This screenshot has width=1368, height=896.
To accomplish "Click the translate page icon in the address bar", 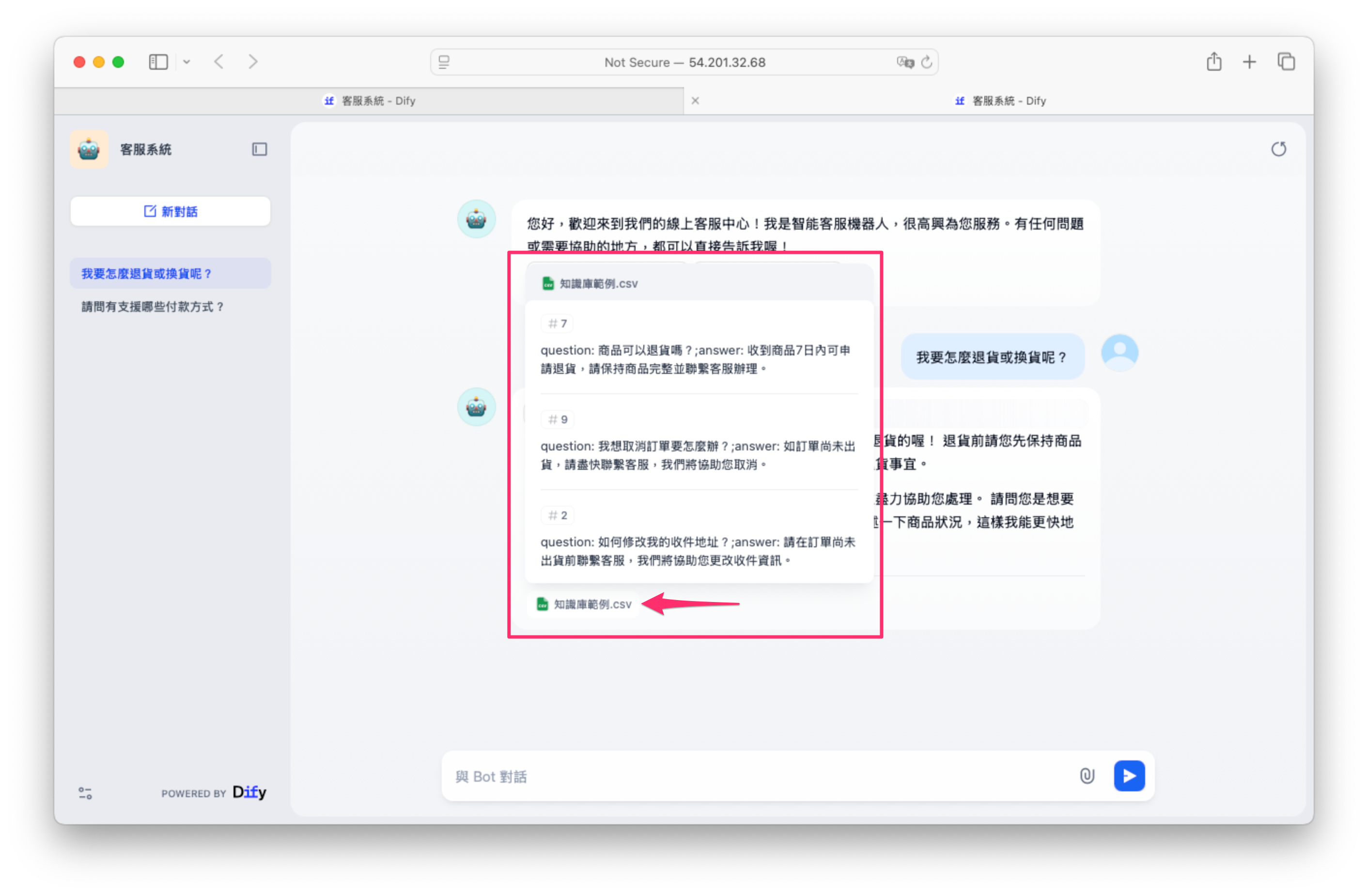I will [x=905, y=62].
